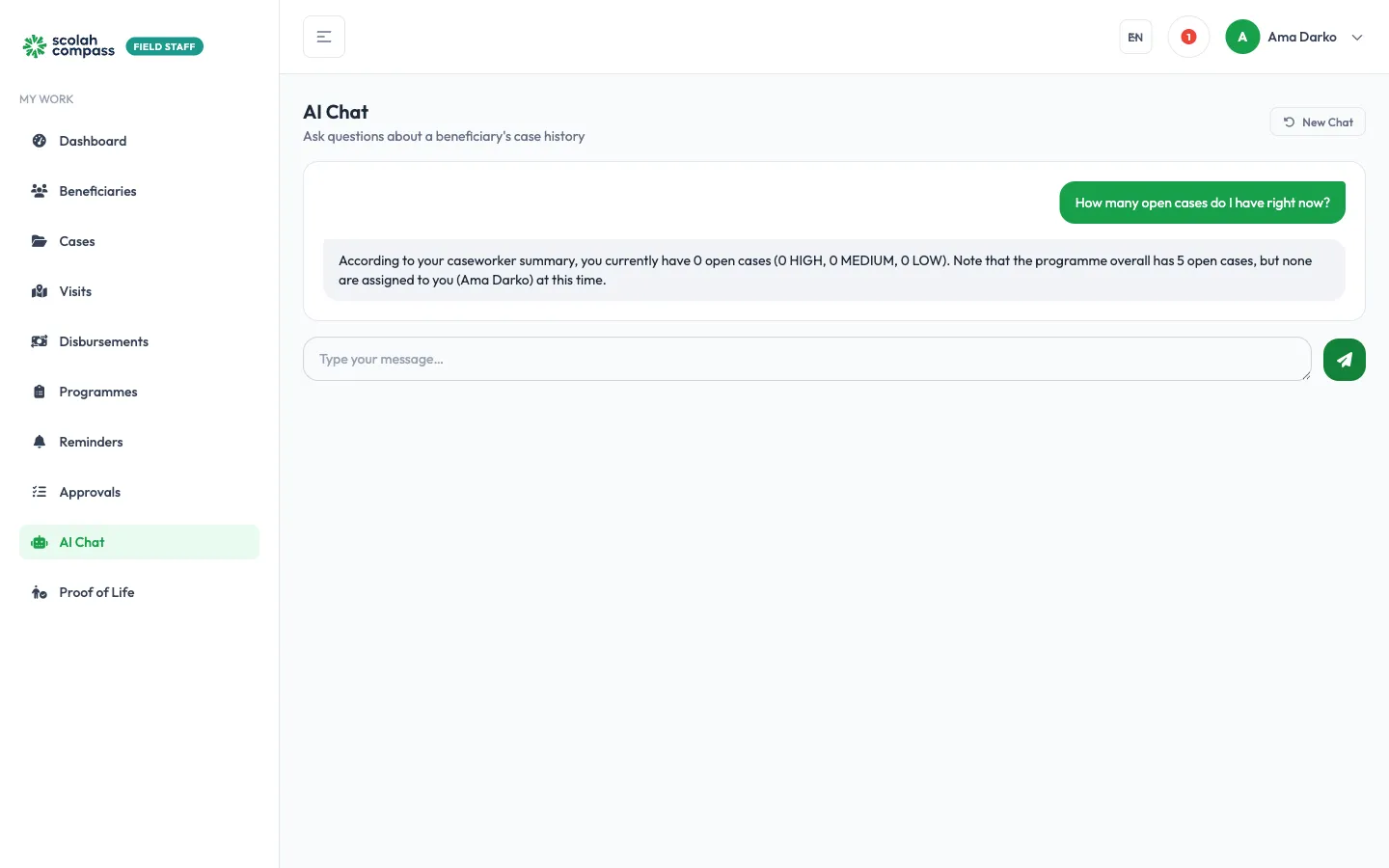Viewport: 1389px width, 868px height.
Task: Open Approvals from sidebar
Action: (139, 492)
